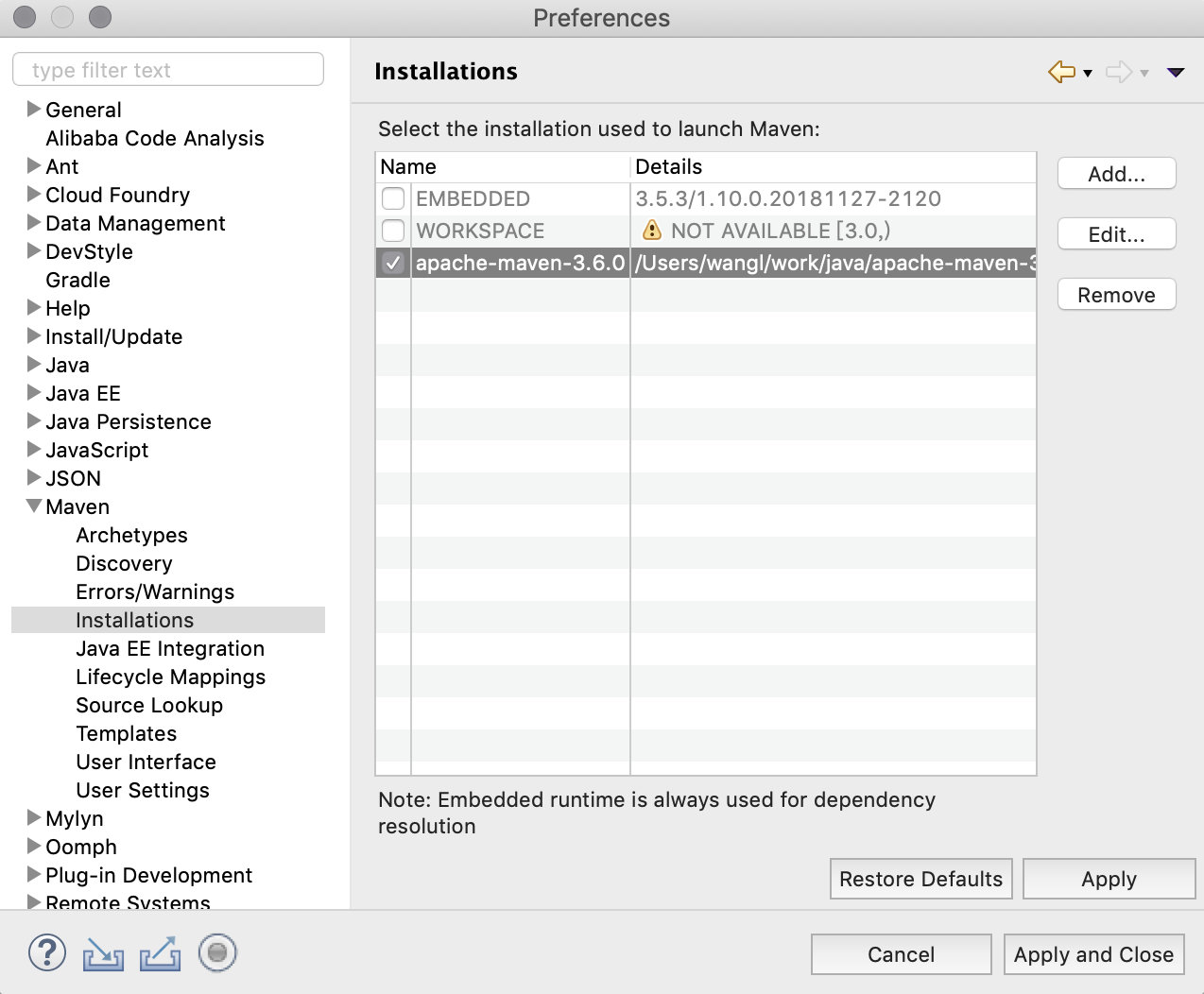1204x994 pixels.
Task: Check the WORKSPACE installation checkbox
Action: point(393,231)
